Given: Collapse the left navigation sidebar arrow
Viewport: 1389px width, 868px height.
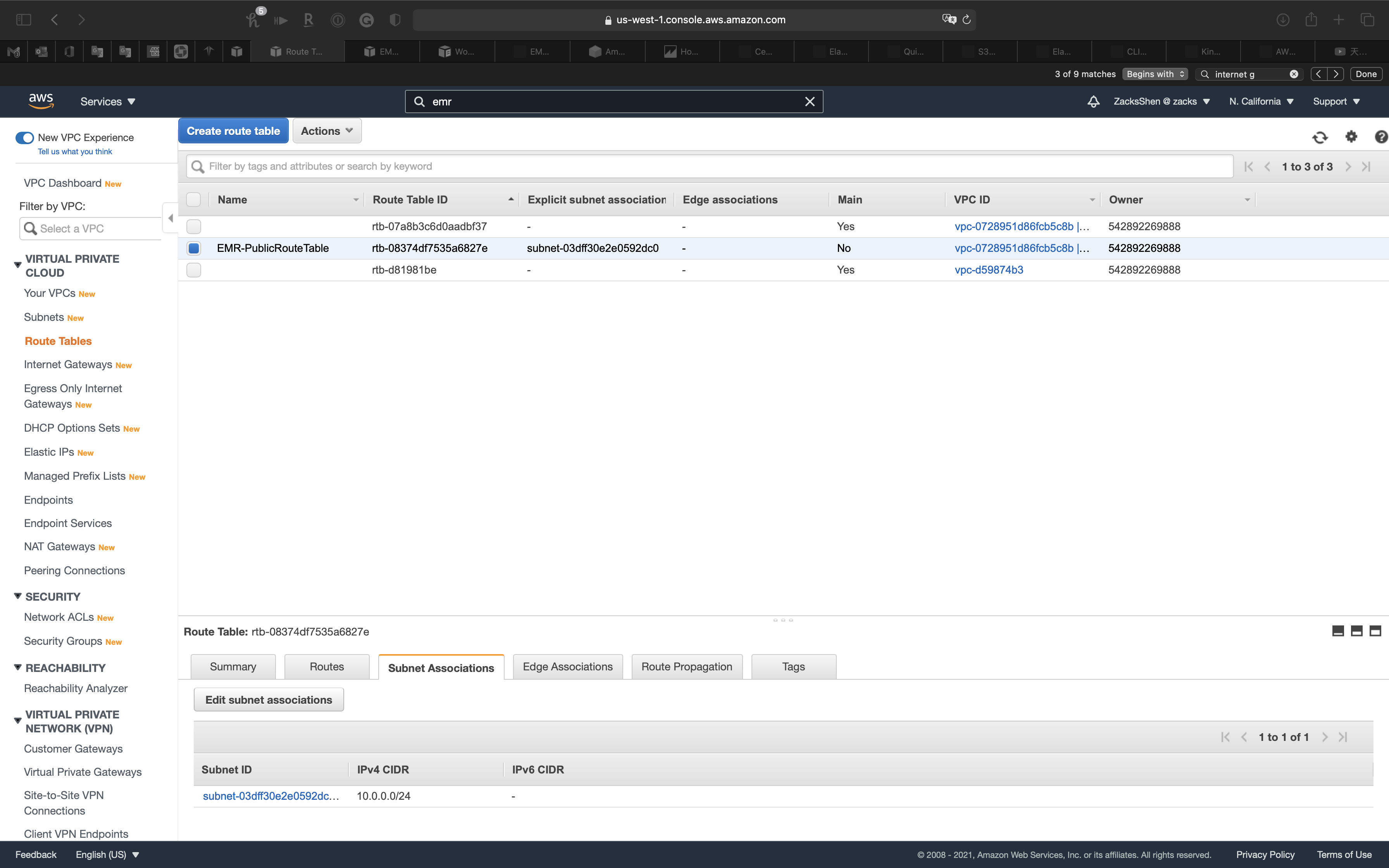Looking at the screenshot, I should (171, 218).
